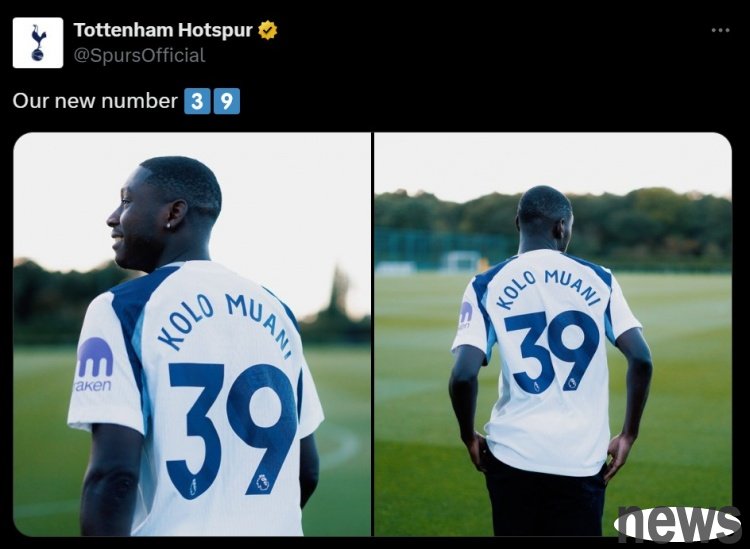Open the Tottenham Hotspur cockerel profile avatar
The image size is (750, 549).
click(x=38, y=43)
